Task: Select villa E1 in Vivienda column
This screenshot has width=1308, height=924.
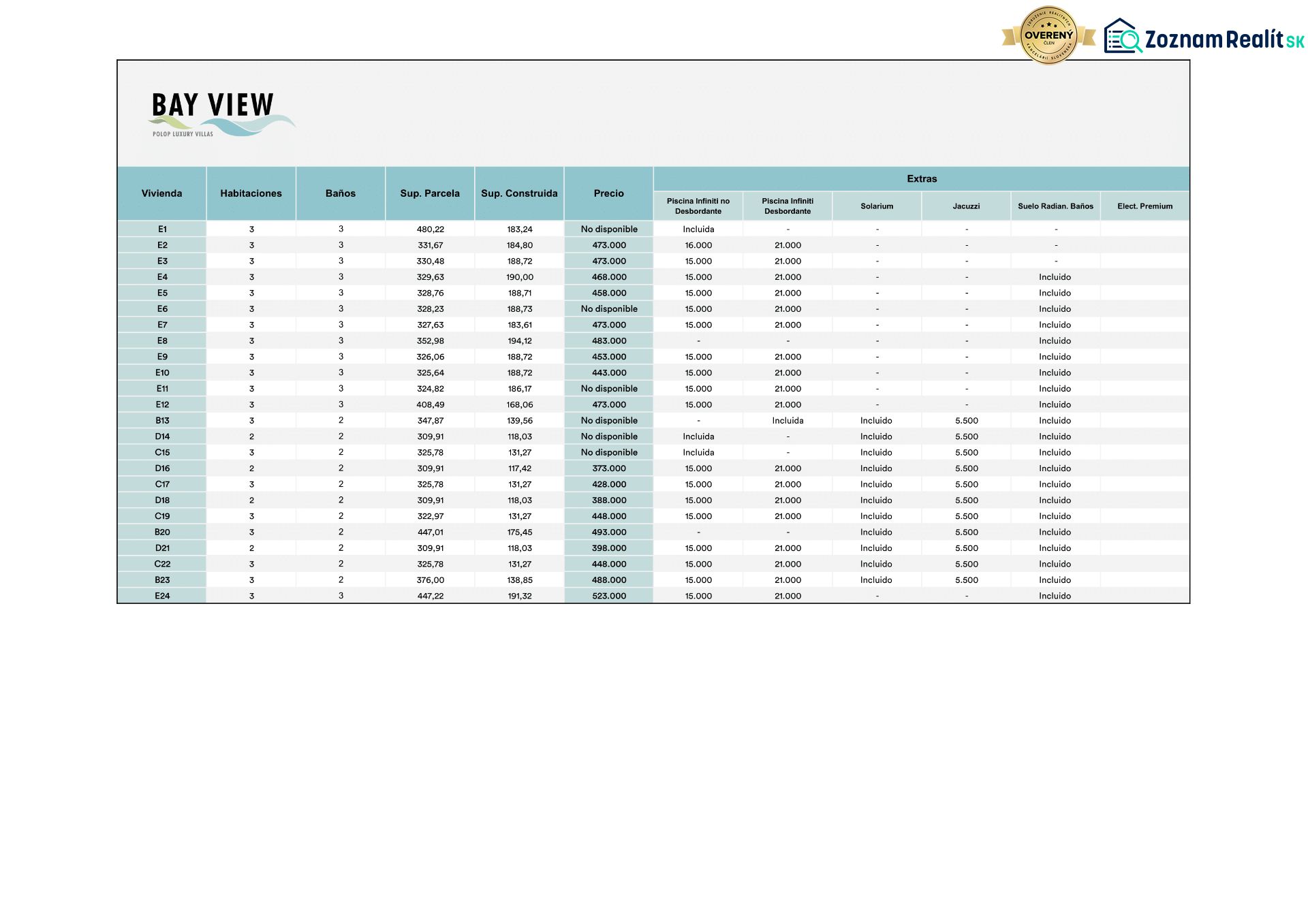Action: (162, 229)
